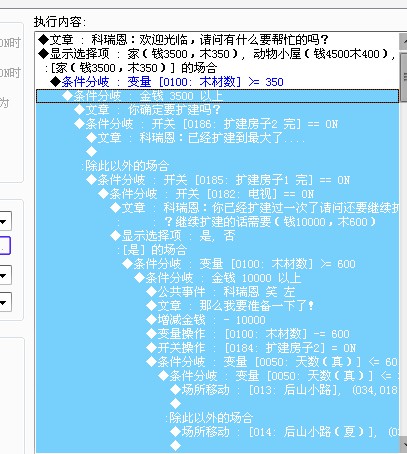Select the 电视 == ON switch condition
Image resolution: width=407 pixels, height=454 pixels.
click(x=217, y=194)
